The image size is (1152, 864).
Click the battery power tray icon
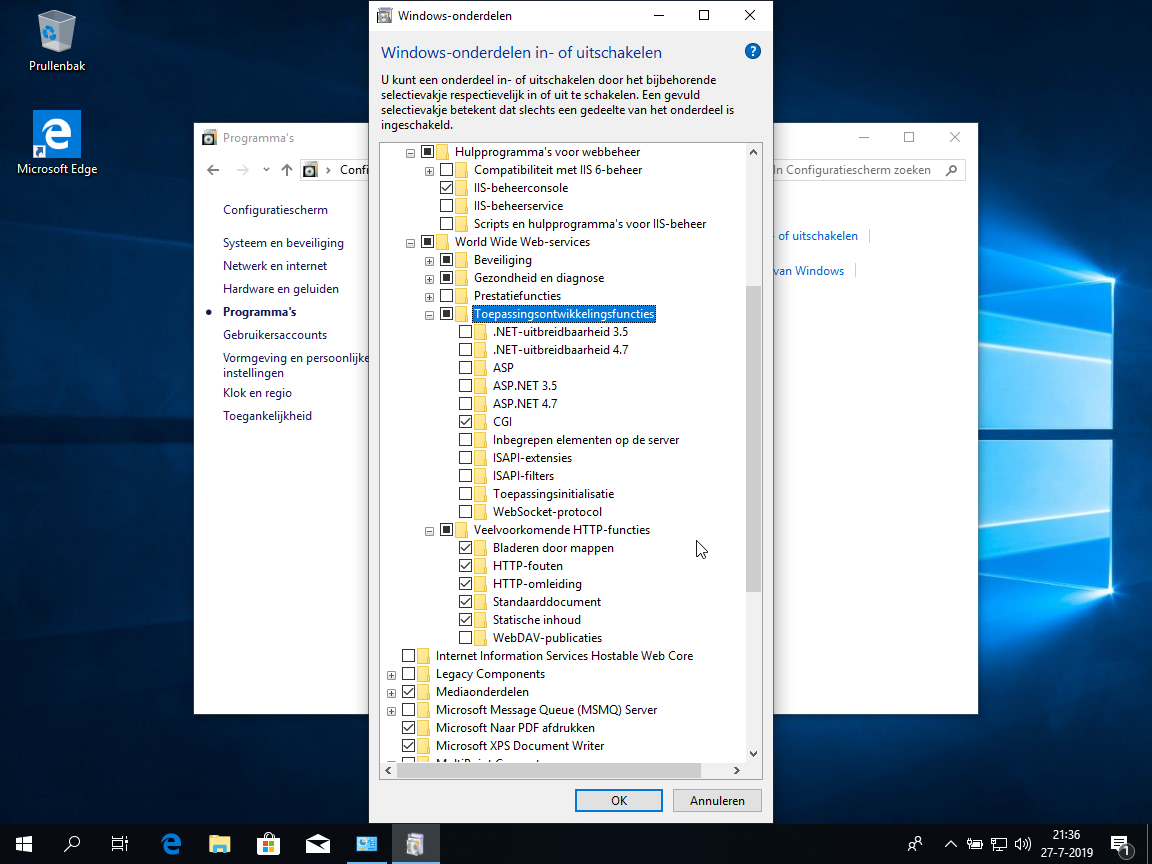coord(975,844)
